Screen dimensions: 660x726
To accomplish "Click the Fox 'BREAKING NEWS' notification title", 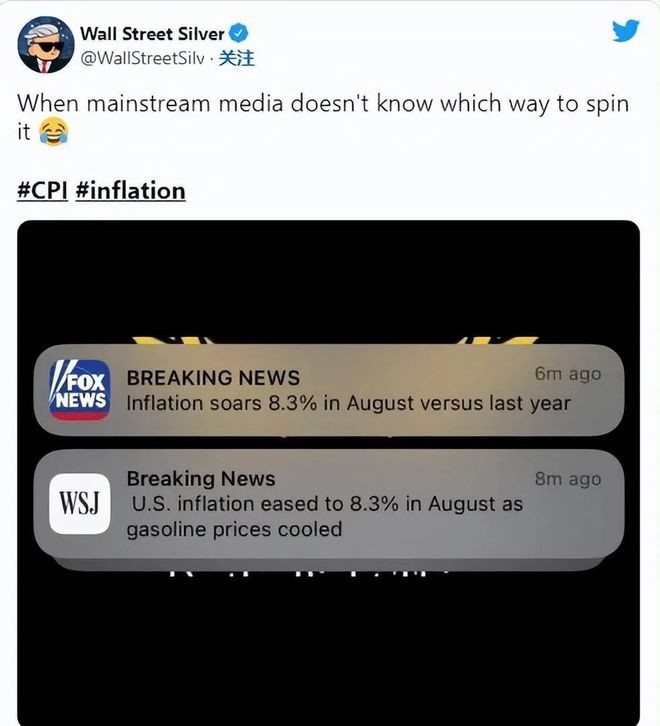I will click(213, 377).
